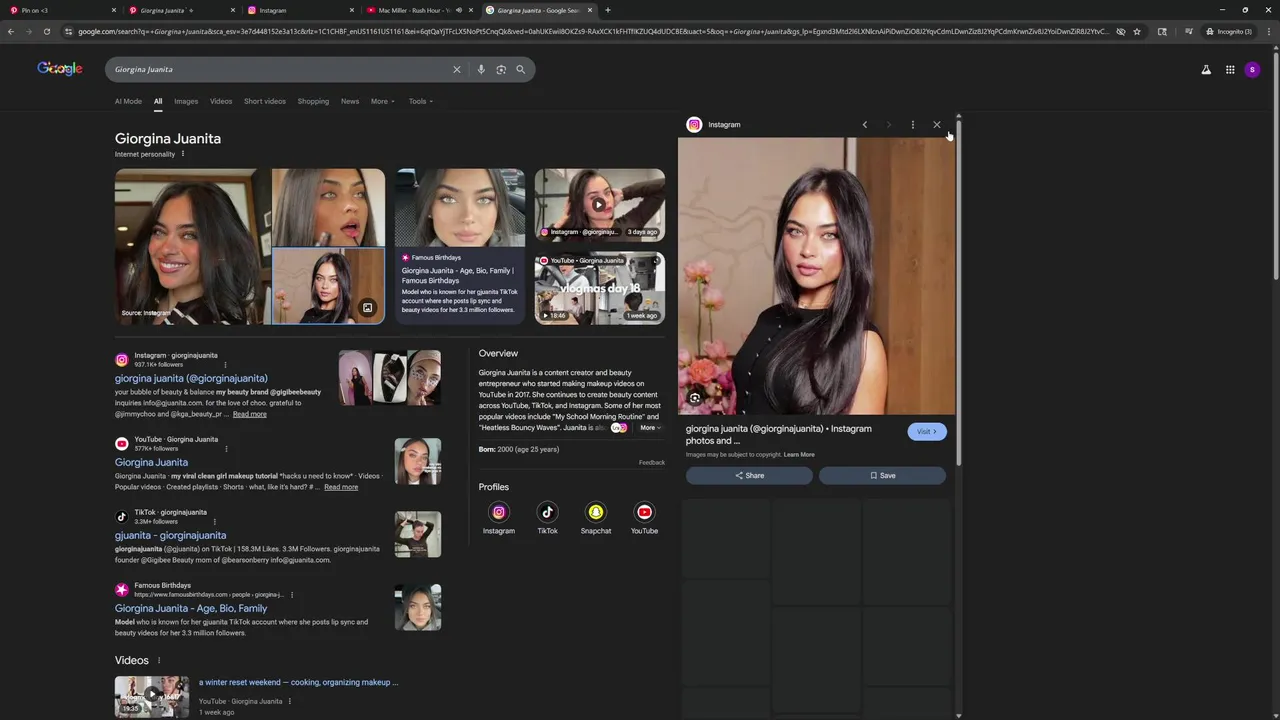Play winter reset weekend video thumbnail

pyautogui.click(x=151, y=697)
